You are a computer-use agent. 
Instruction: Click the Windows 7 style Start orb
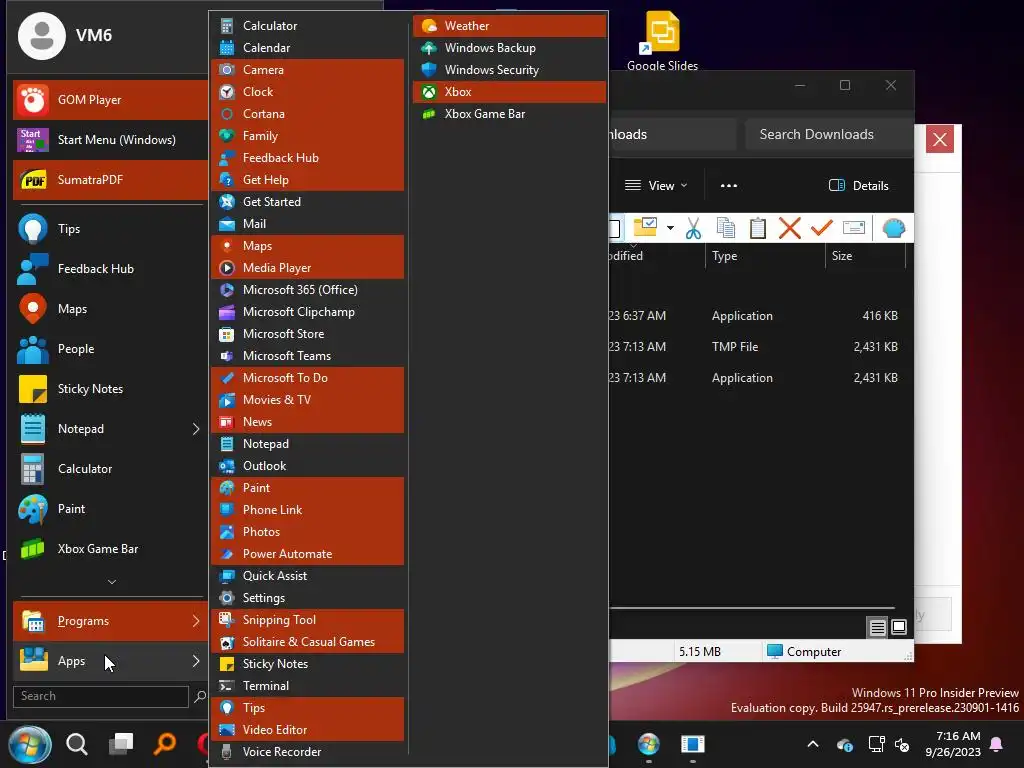point(30,744)
